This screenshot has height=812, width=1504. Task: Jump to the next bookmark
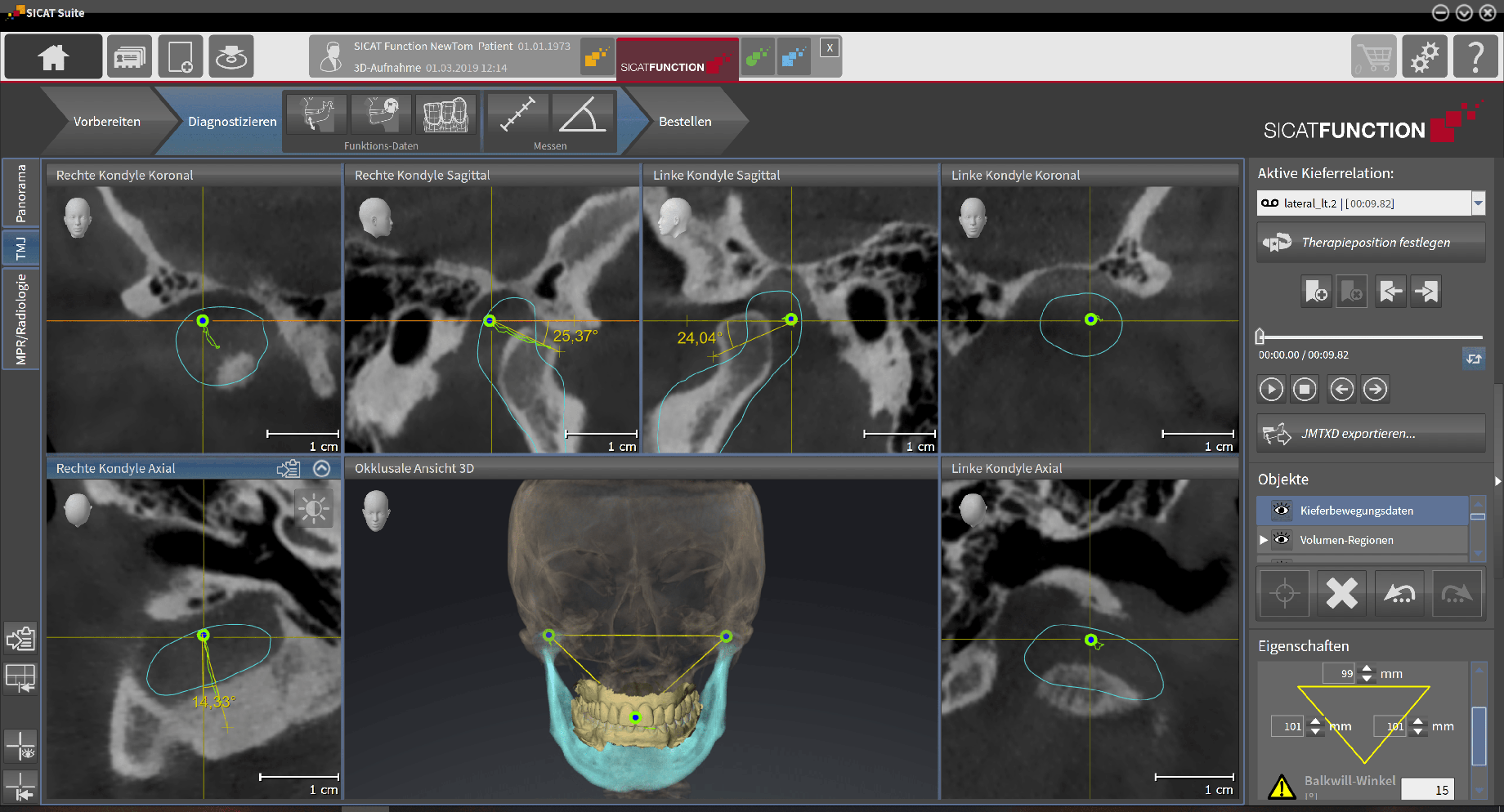[1426, 292]
